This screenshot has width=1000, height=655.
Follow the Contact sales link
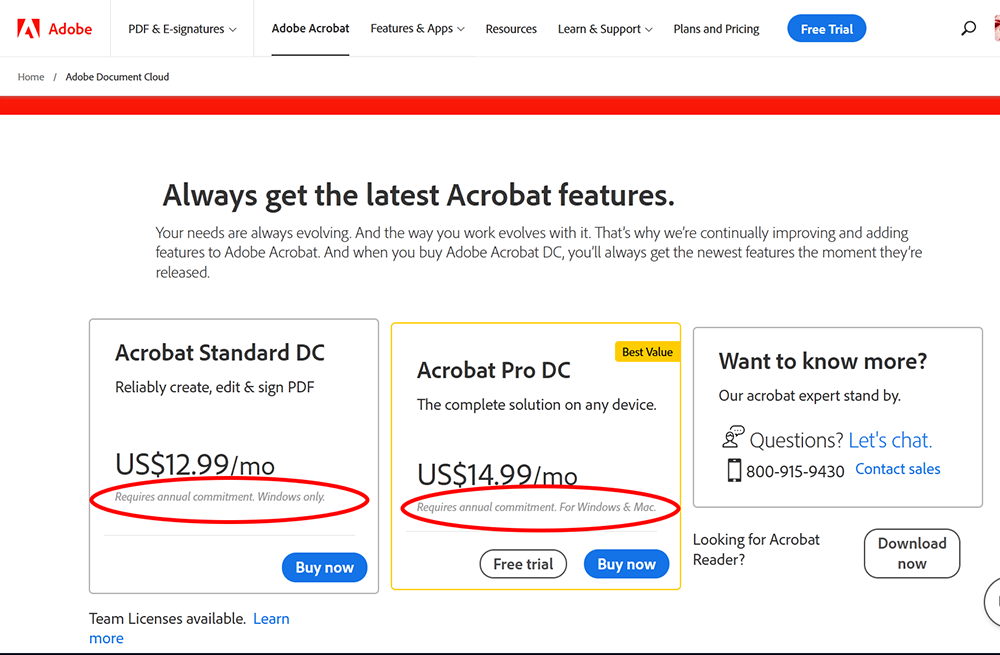897,468
